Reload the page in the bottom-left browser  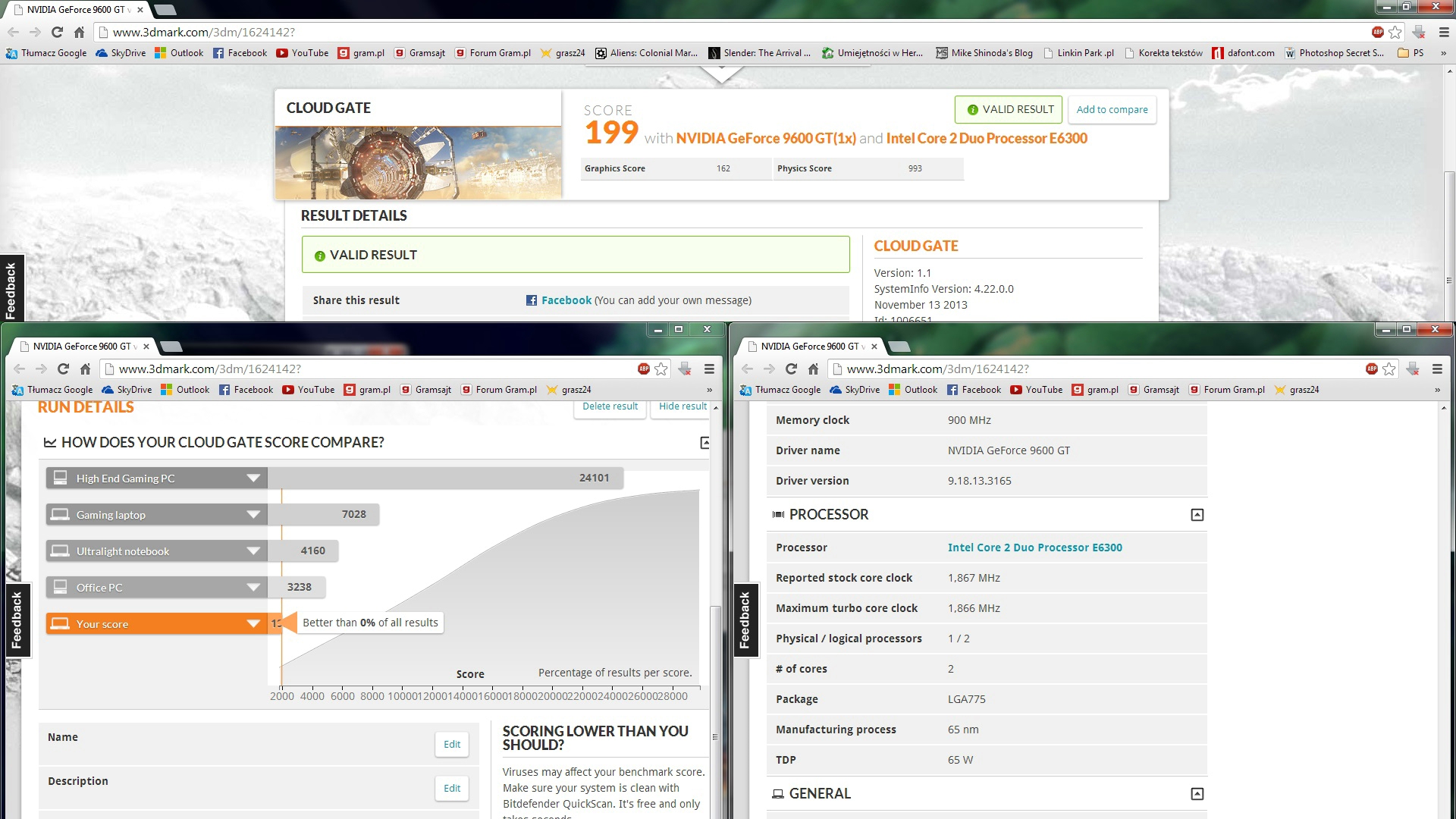coord(63,369)
